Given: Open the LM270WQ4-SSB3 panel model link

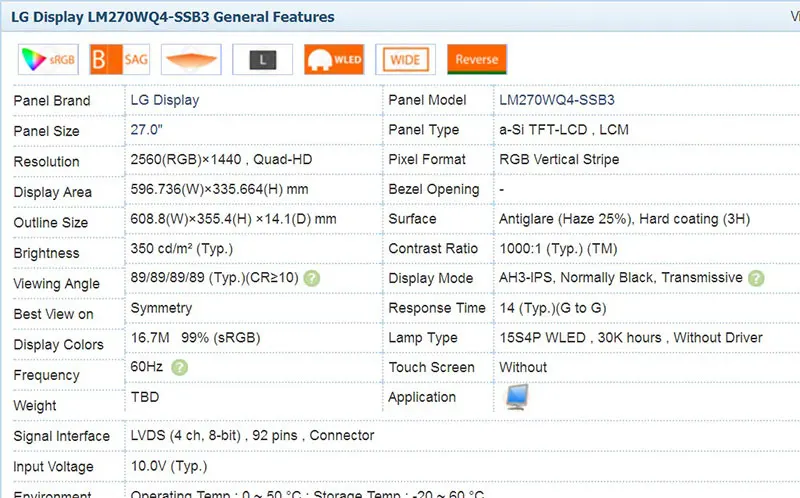Looking at the screenshot, I should [557, 100].
